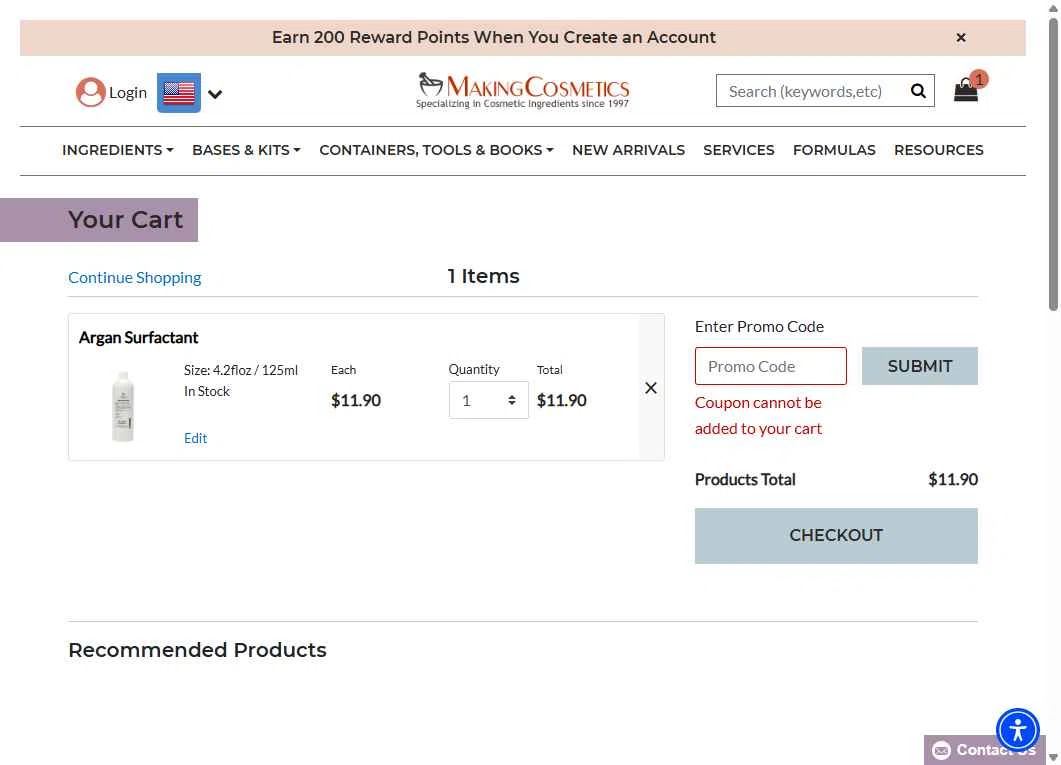1061x765 pixels.
Task: Expand the country selector chevron
Action: [215, 94]
